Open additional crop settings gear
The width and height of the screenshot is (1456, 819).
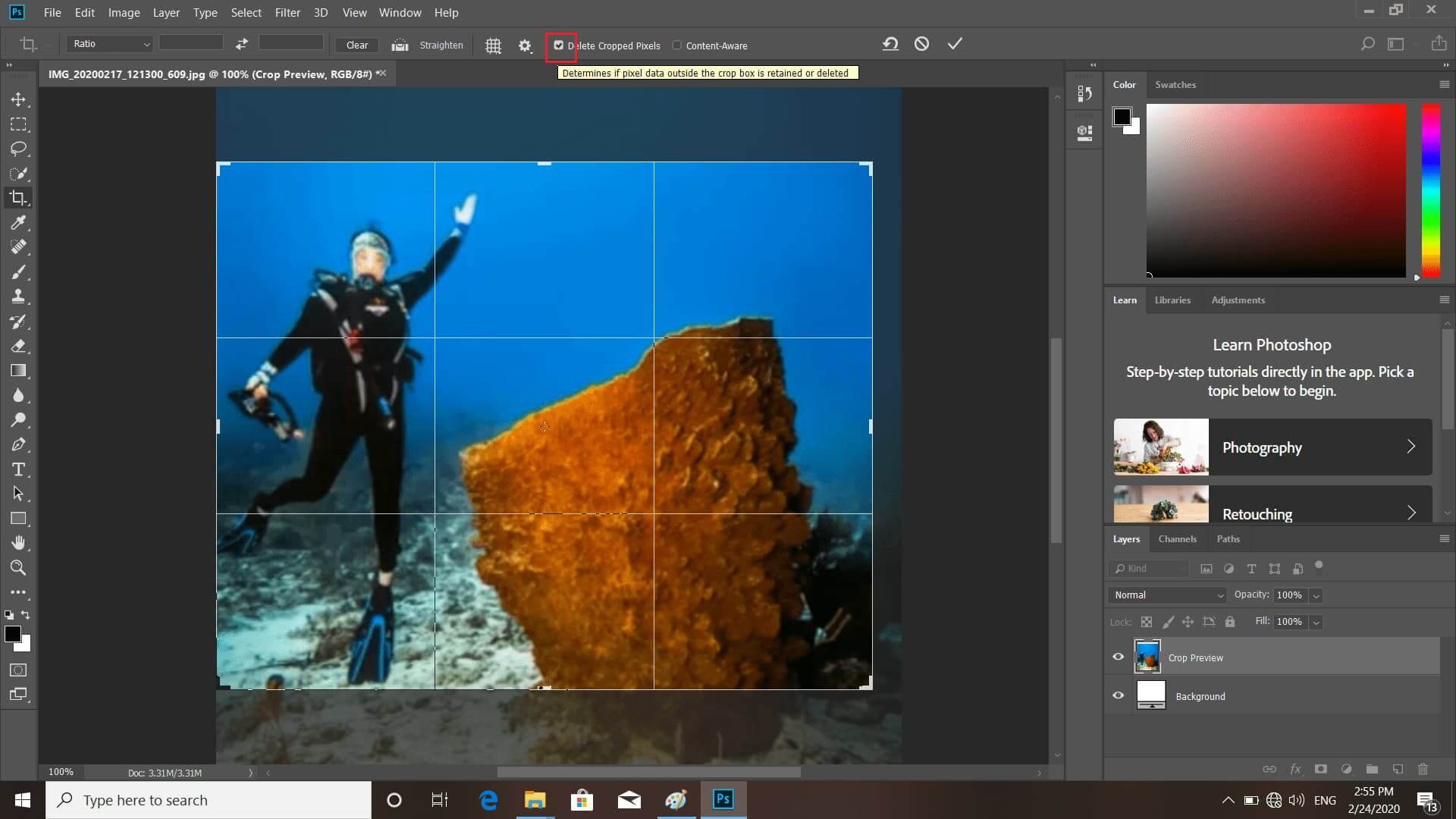[525, 45]
